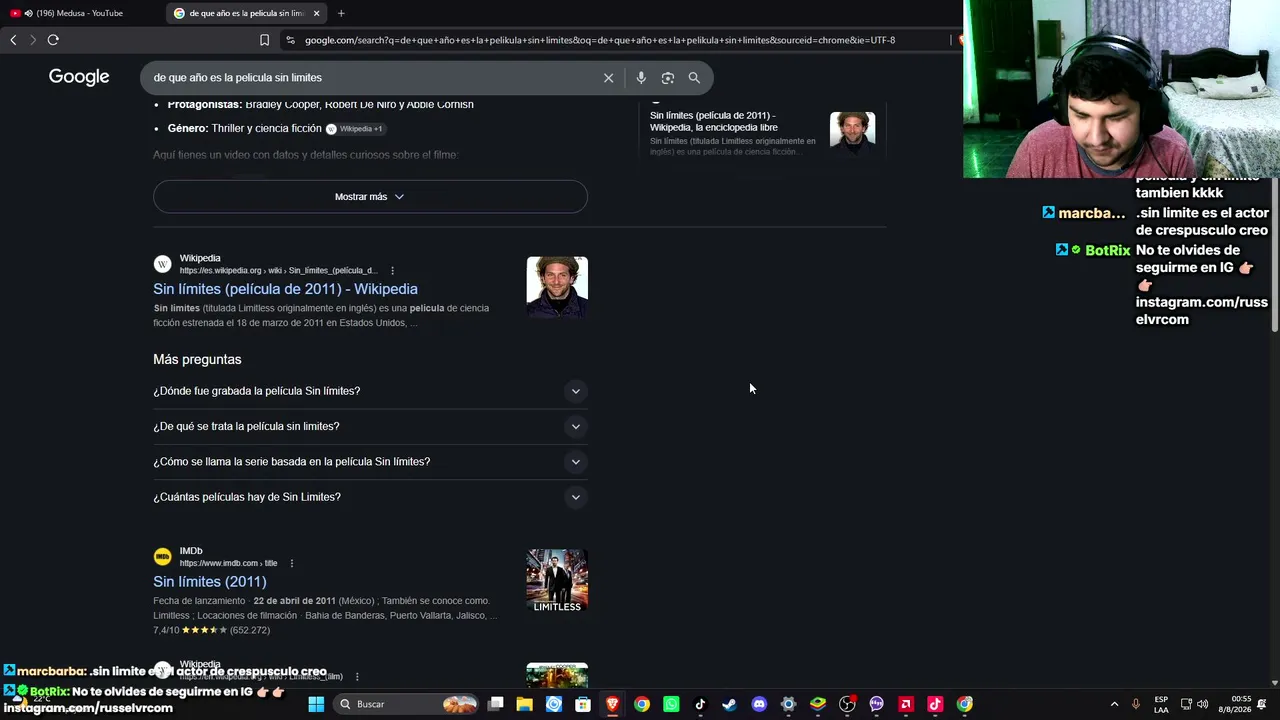
Task: Expand ¿De qué se trata la película sin limites?
Action: click(x=370, y=426)
